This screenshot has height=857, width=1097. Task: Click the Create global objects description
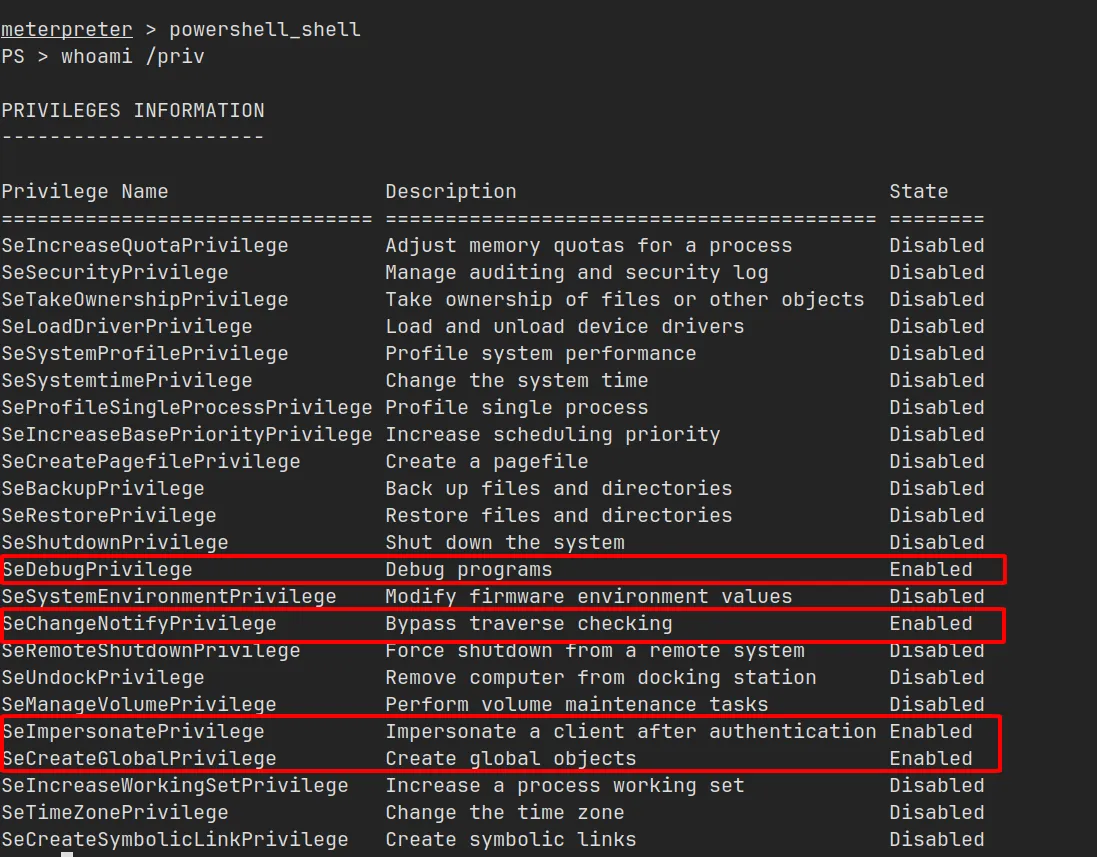tap(510, 759)
